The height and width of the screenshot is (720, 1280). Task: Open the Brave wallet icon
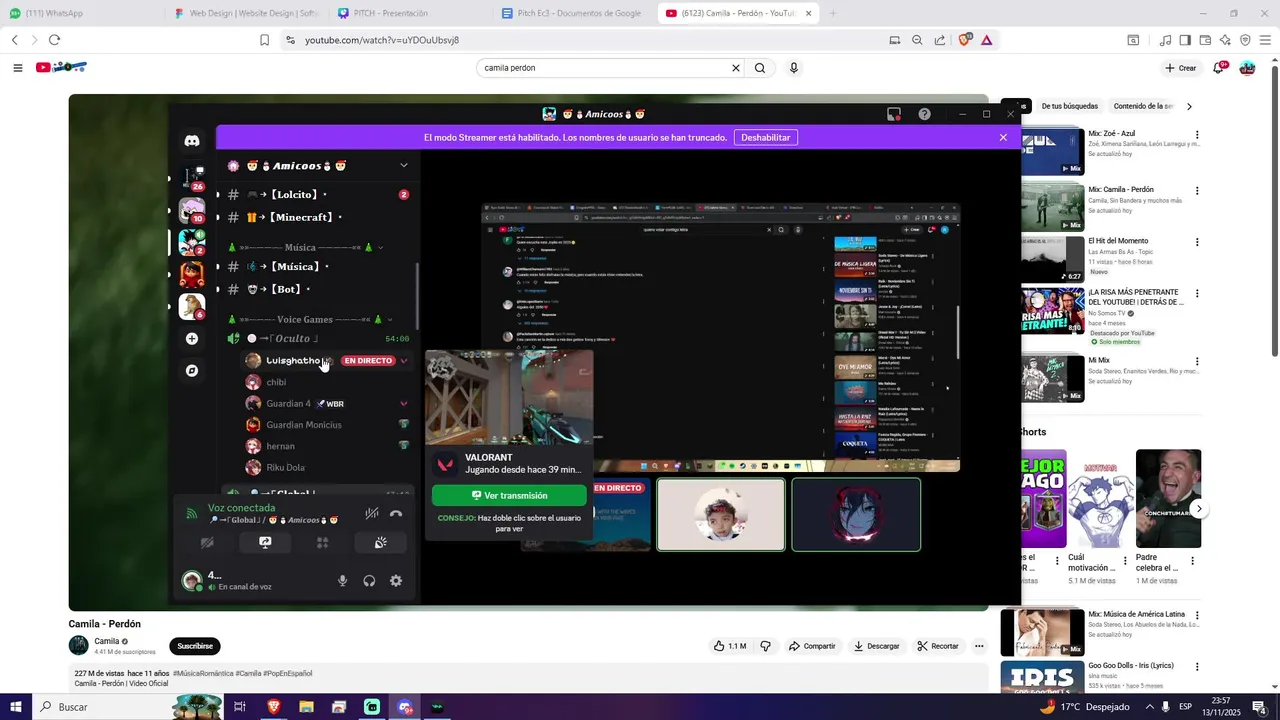[x=1205, y=40]
